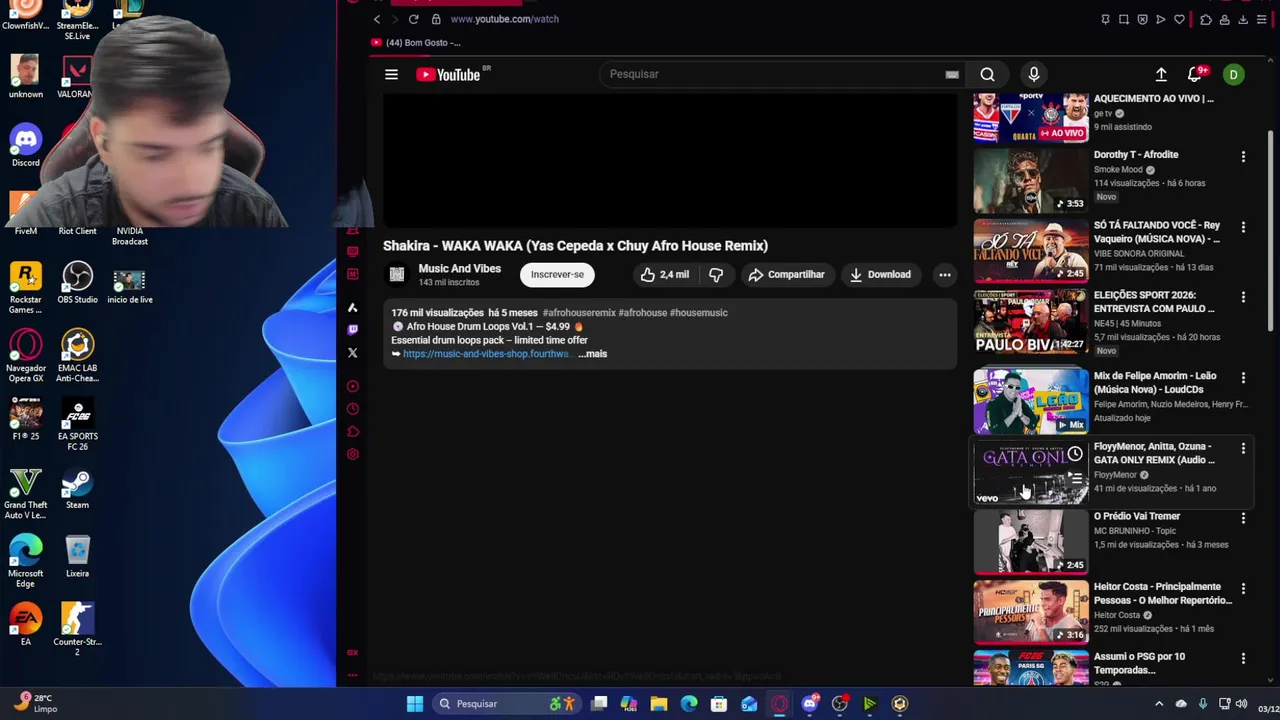
Task: Open the Dorothy T - Afrodite video thumbnail
Action: point(1031,181)
